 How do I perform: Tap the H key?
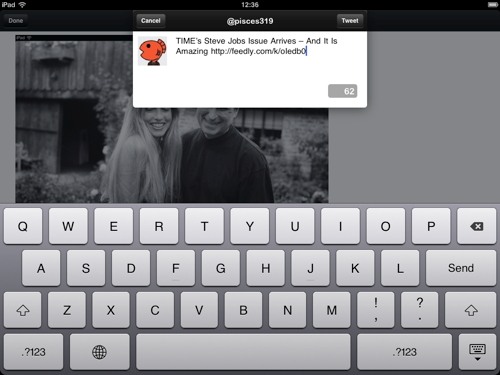click(266, 268)
